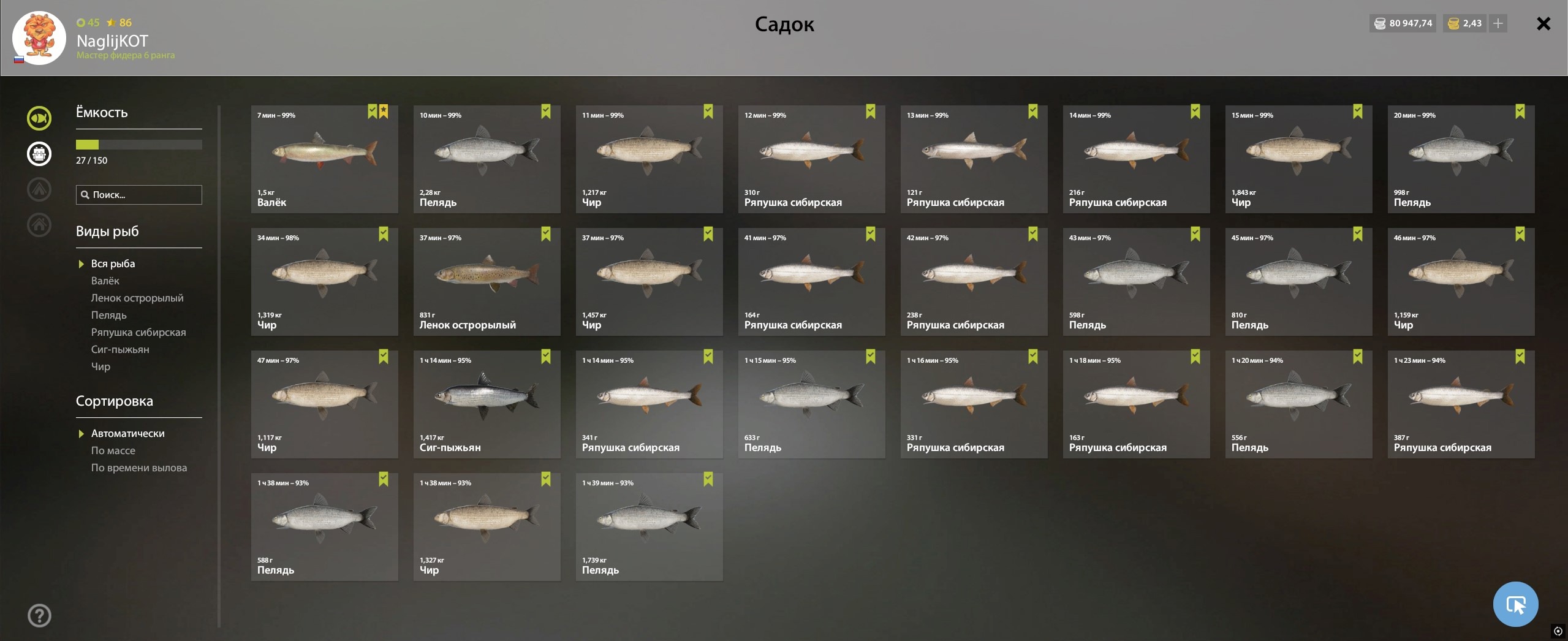Filter fish list by Пелядь

pyautogui.click(x=109, y=315)
